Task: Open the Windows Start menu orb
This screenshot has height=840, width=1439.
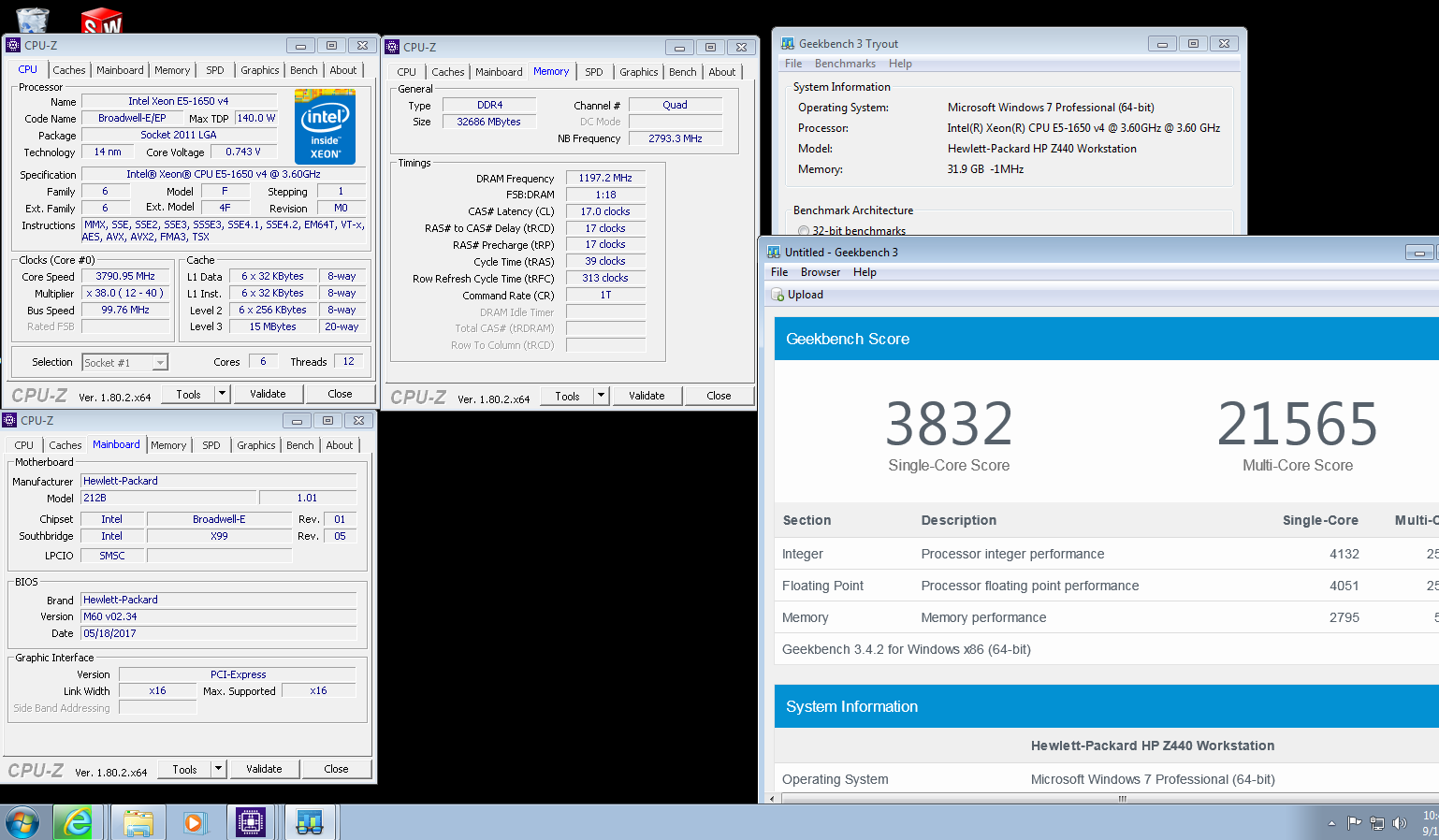Action: point(22,822)
